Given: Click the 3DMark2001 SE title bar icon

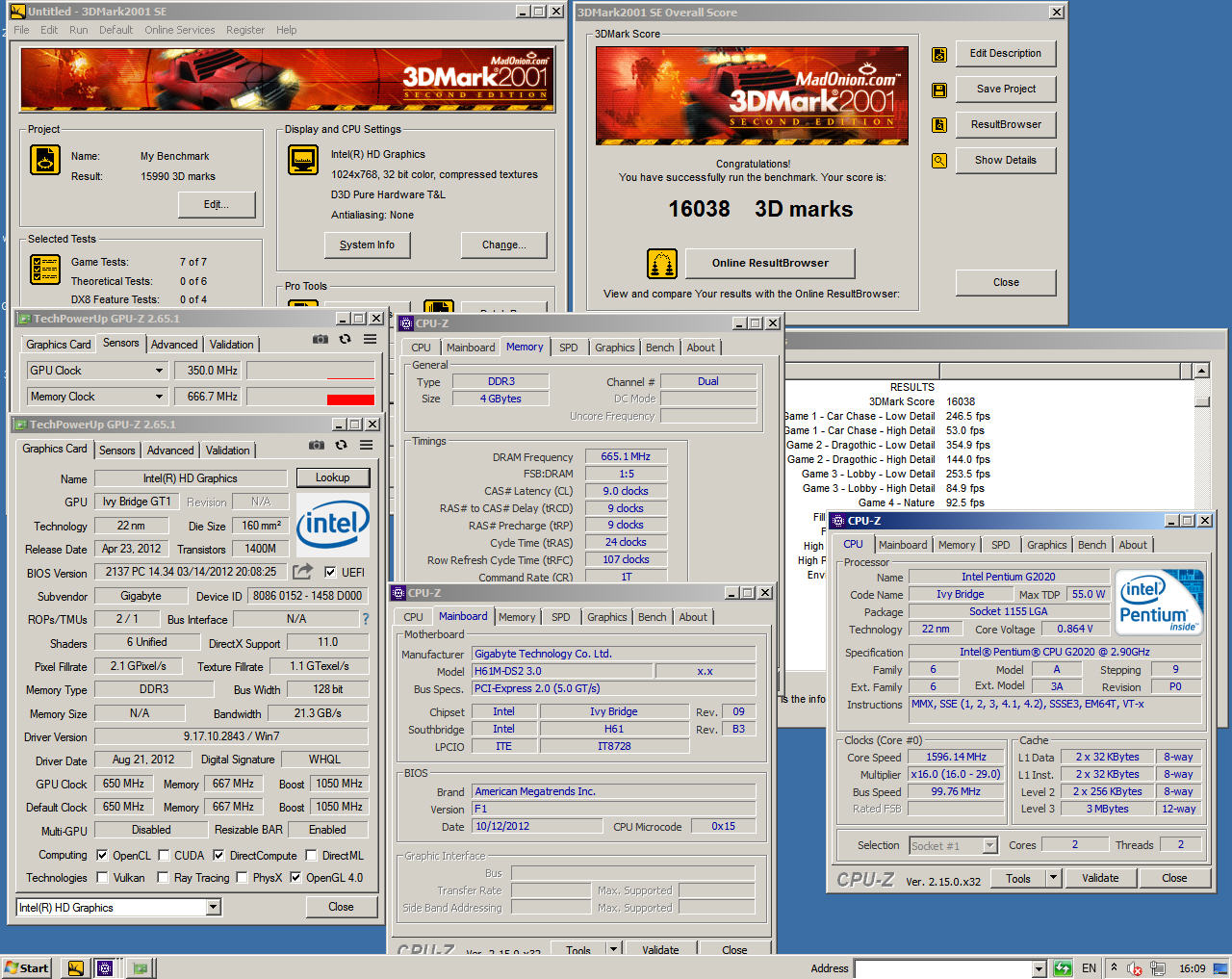Looking at the screenshot, I should tap(17, 12).
